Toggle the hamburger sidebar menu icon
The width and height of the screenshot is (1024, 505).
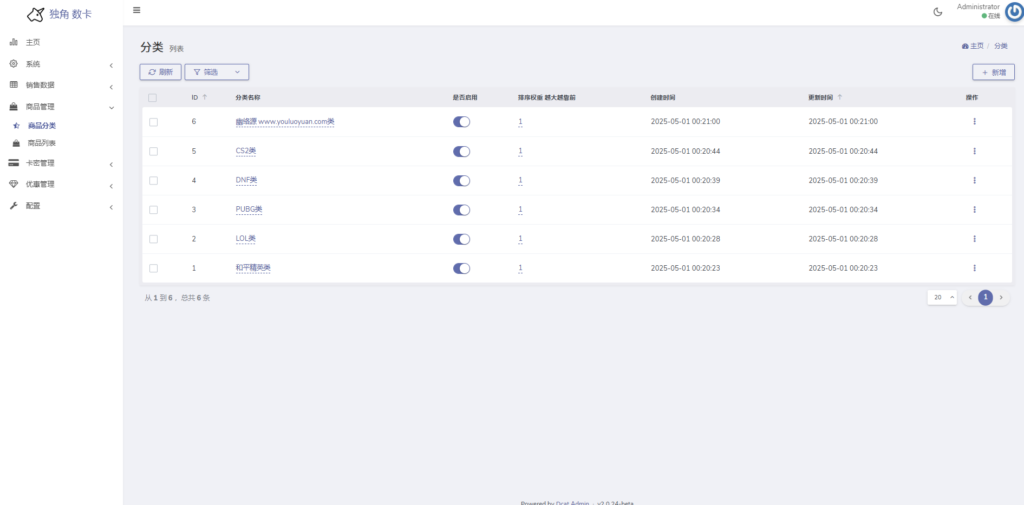click(x=136, y=10)
